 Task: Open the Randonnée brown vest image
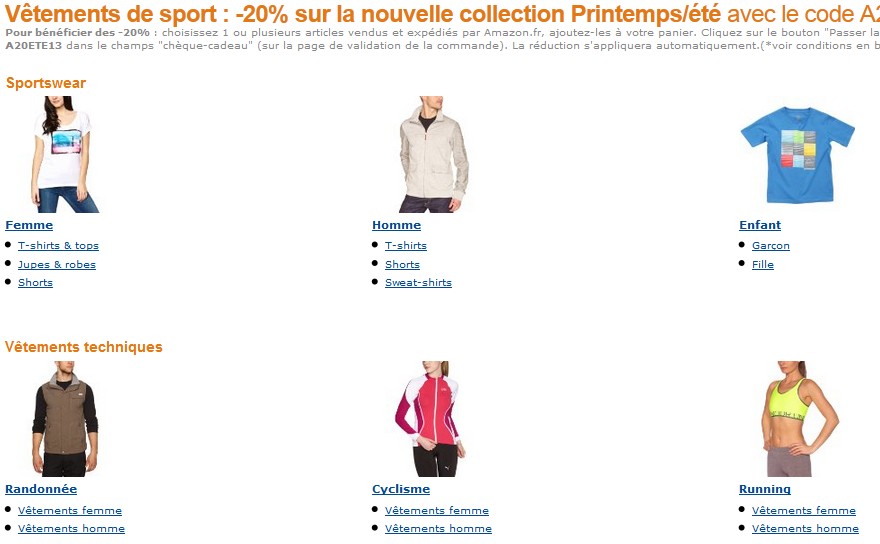tap(65, 419)
